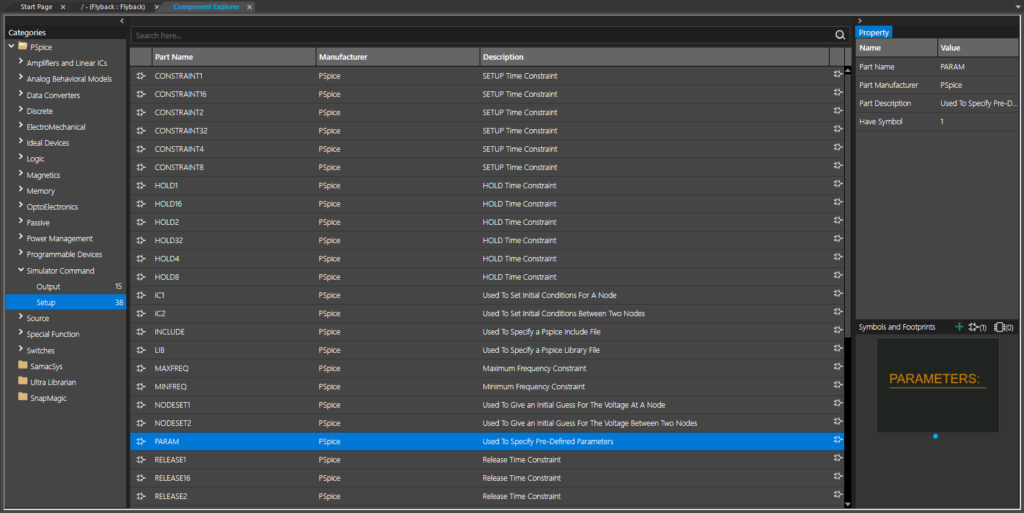
Task: Click the place-part icon at the right of the CONSTRAINT8 row
Action: coord(837,166)
